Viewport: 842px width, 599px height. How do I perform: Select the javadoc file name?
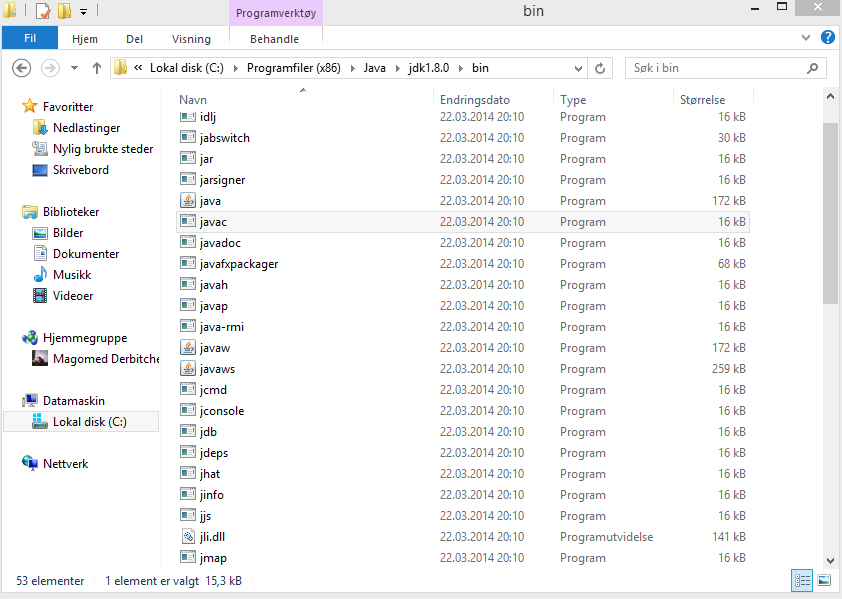[220, 243]
